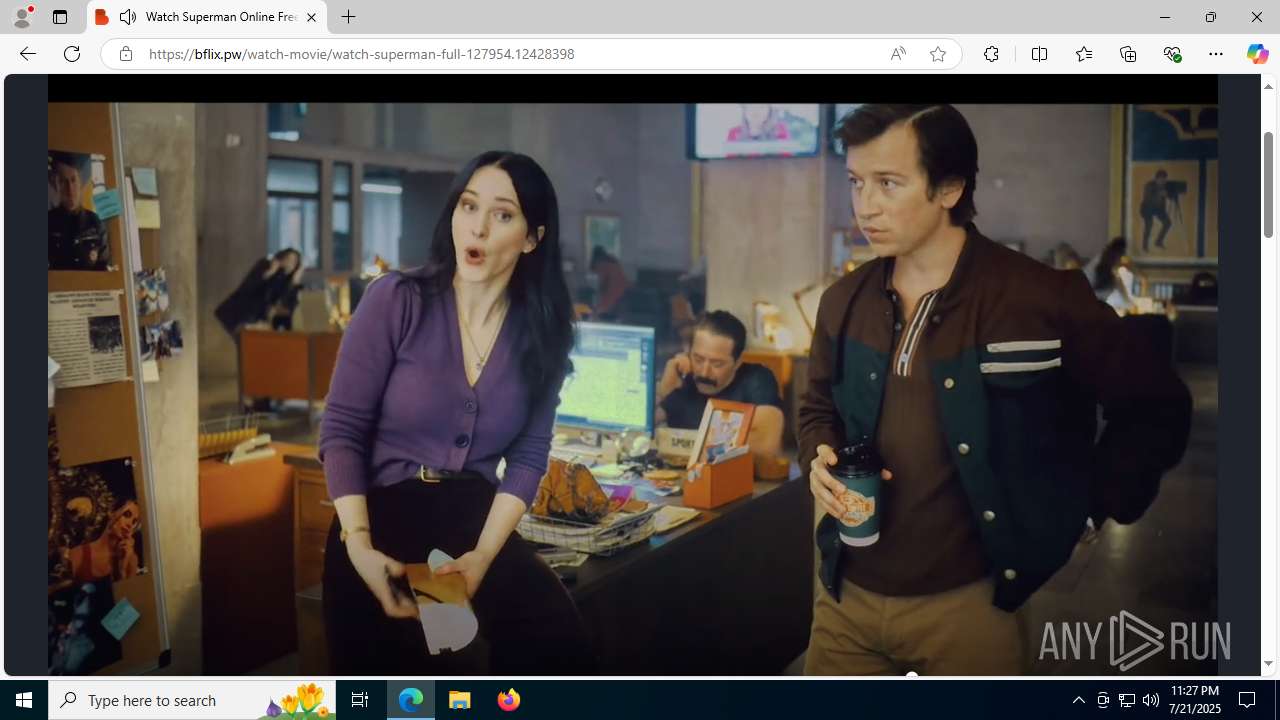Open the Extensions puzzle icon
The image size is (1280, 720).
tap(991, 54)
